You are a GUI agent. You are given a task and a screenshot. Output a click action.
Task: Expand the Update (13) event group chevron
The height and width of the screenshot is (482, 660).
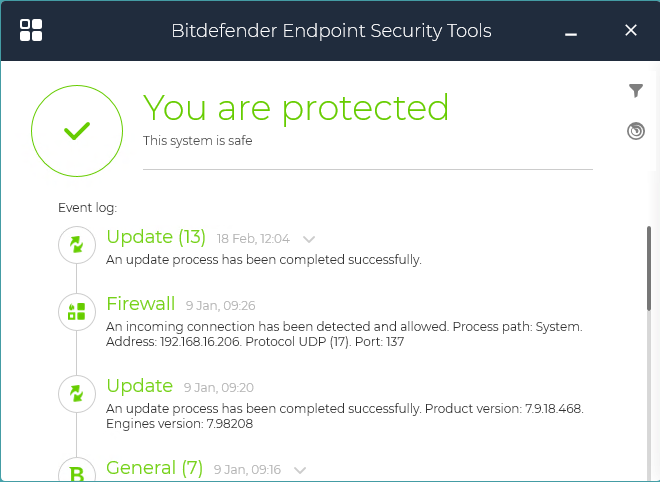[309, 239]
